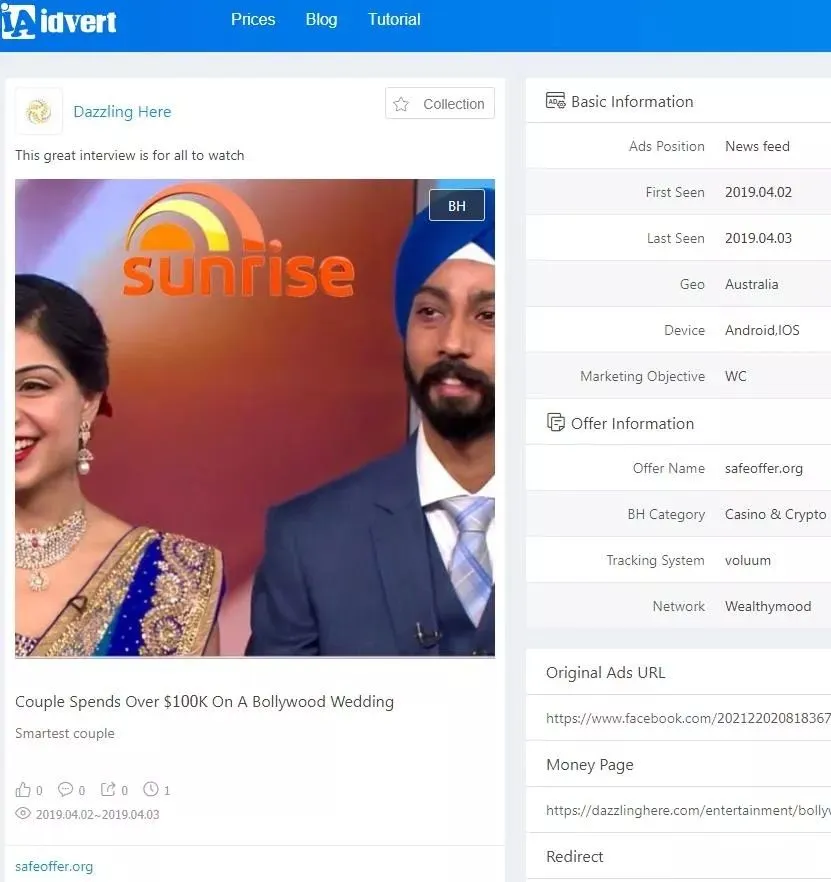Open the Money Page dazzlinghere.com URL
The width and height of the screenshot is (831, 882).
coord(688,811)
